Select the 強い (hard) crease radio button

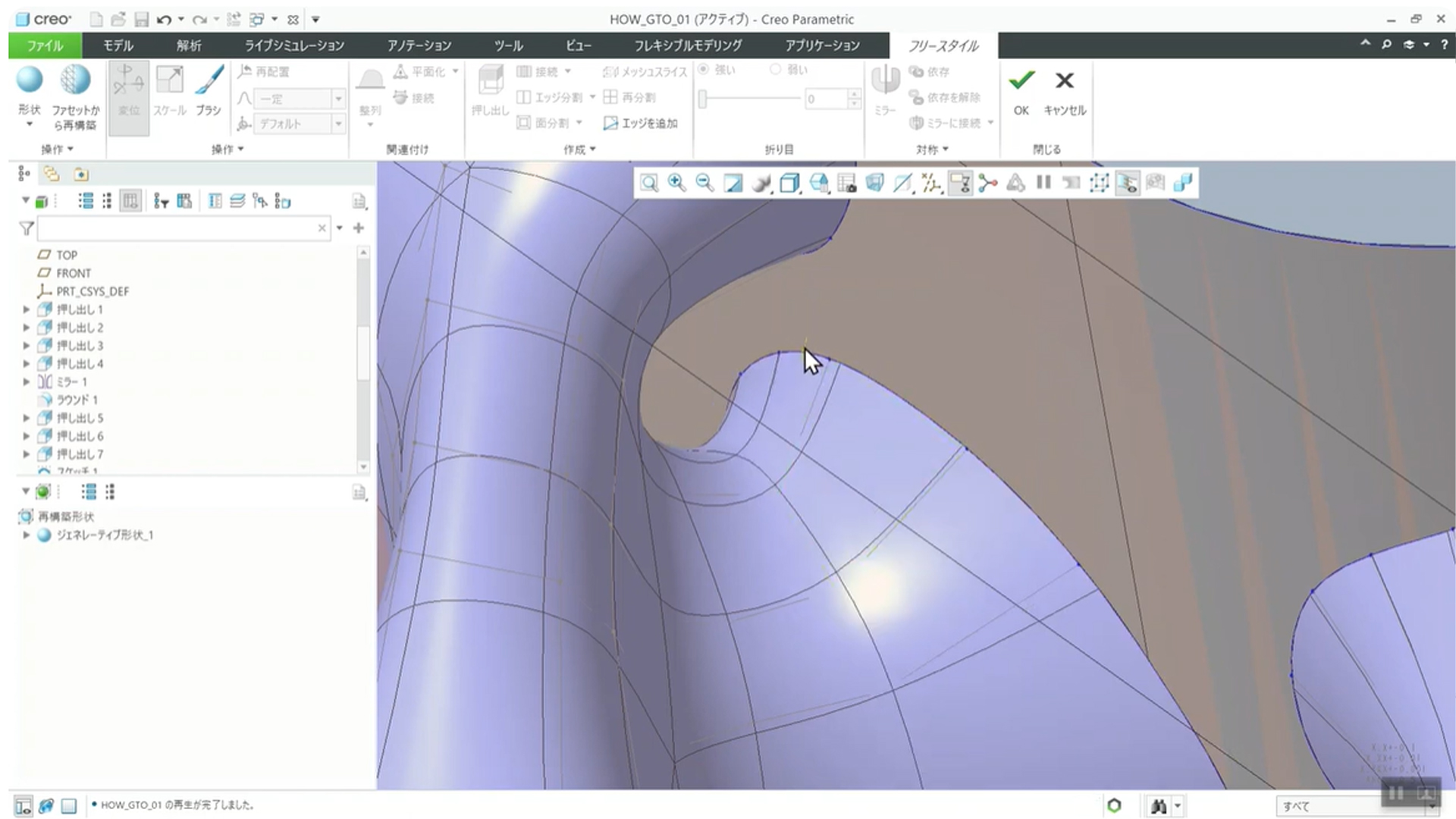point(703,70)
